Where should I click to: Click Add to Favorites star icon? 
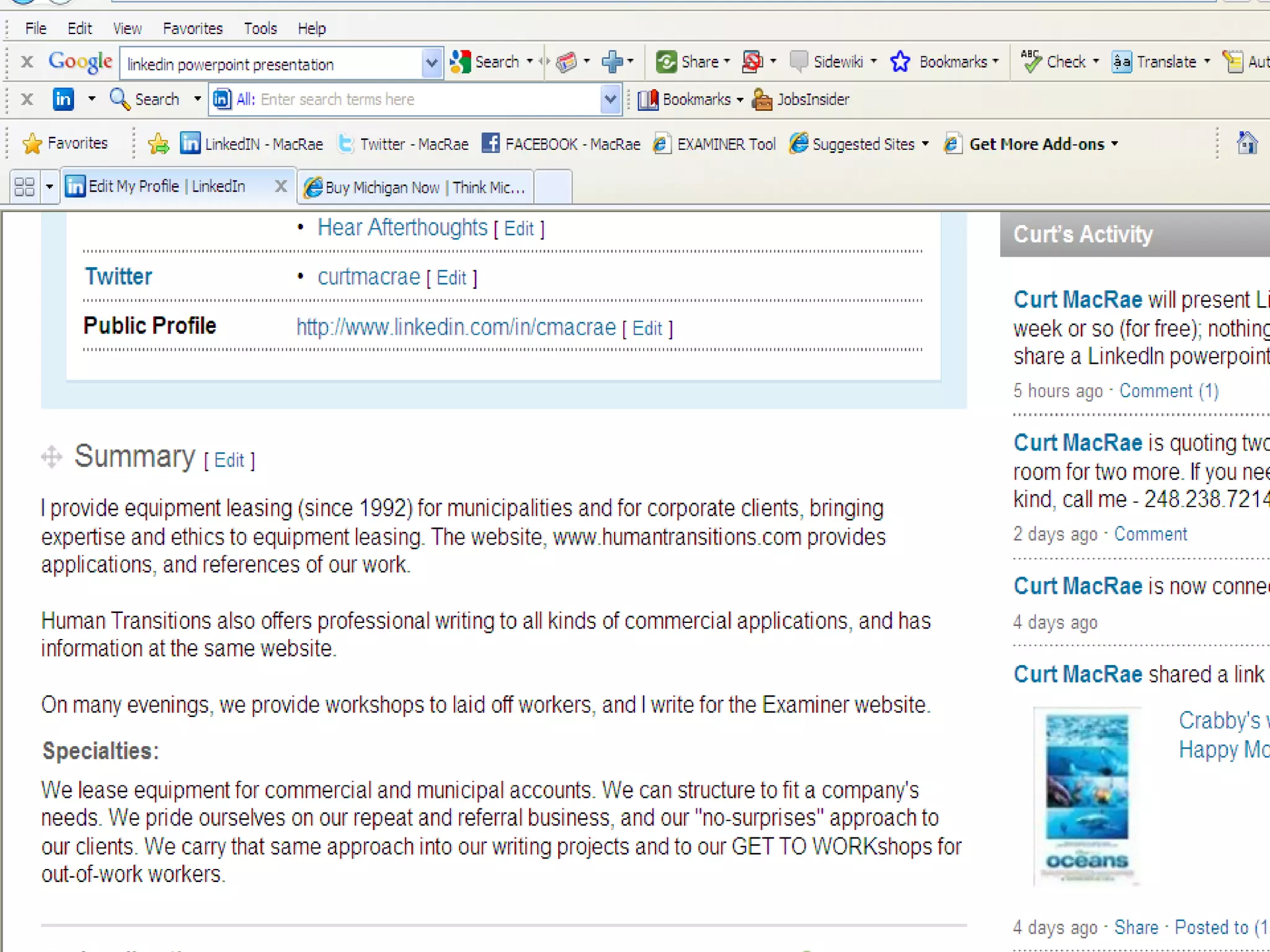click(159, 144)
